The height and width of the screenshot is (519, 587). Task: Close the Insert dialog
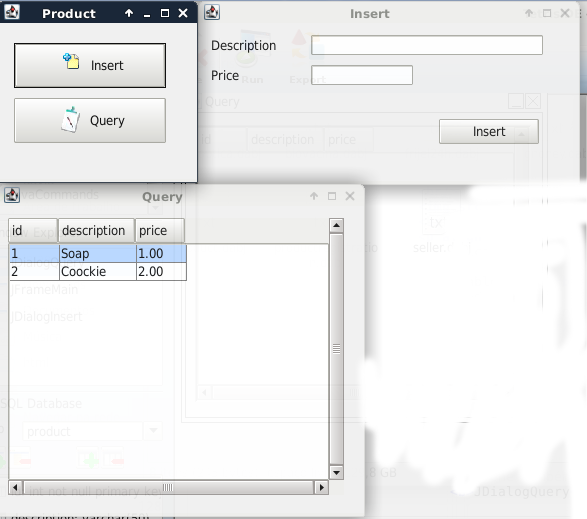click(x=565, y=13)
